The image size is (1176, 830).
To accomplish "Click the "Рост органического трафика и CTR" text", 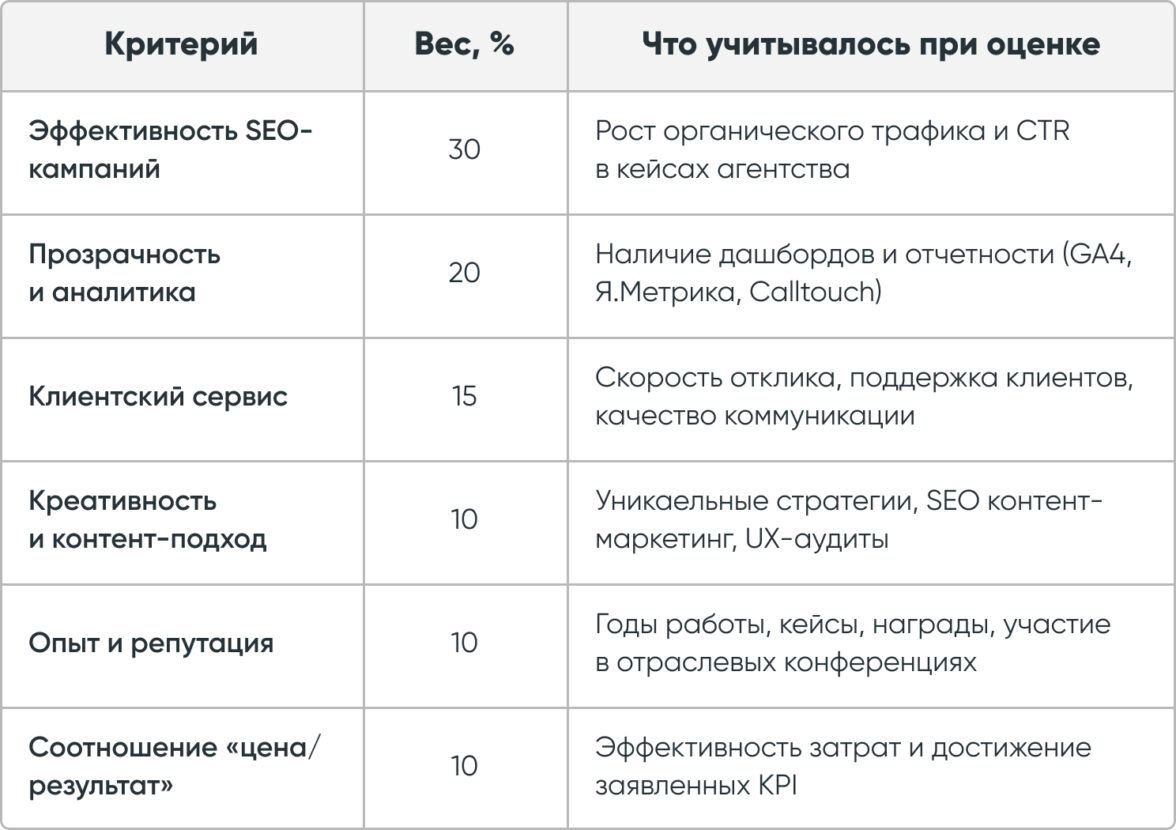I will (832, 131).
